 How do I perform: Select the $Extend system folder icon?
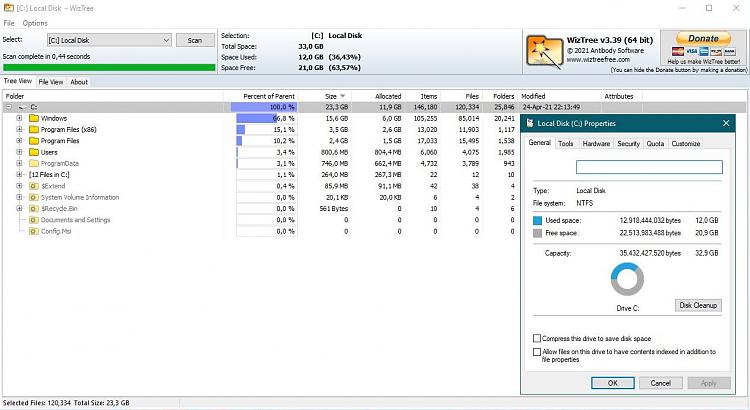33,186
